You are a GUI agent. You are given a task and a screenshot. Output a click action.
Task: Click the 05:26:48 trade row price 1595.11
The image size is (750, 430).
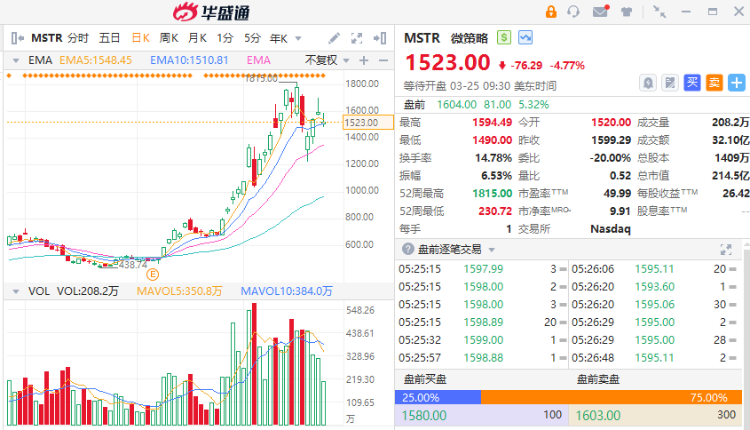tap(654, 358)
